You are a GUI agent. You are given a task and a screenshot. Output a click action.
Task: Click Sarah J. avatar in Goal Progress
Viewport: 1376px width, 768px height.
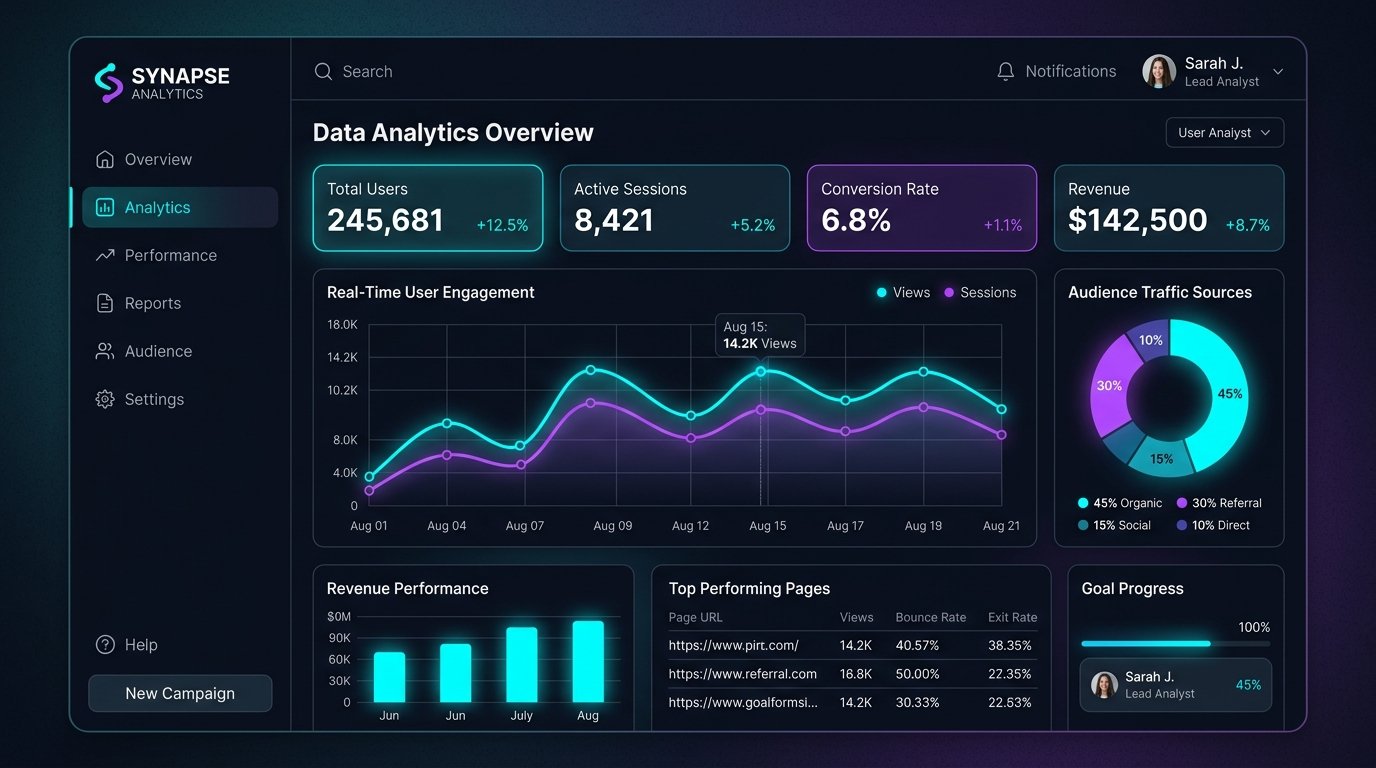point(1104,685)
